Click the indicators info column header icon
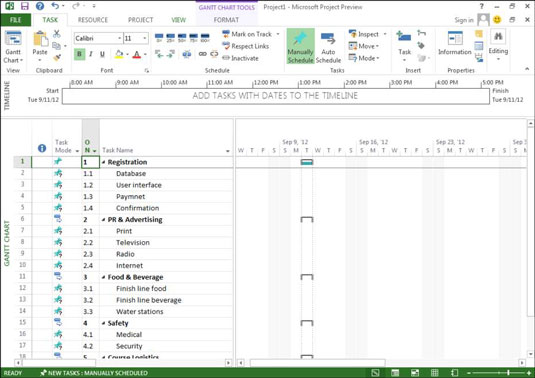535x378 pixels. click(42, 148)
